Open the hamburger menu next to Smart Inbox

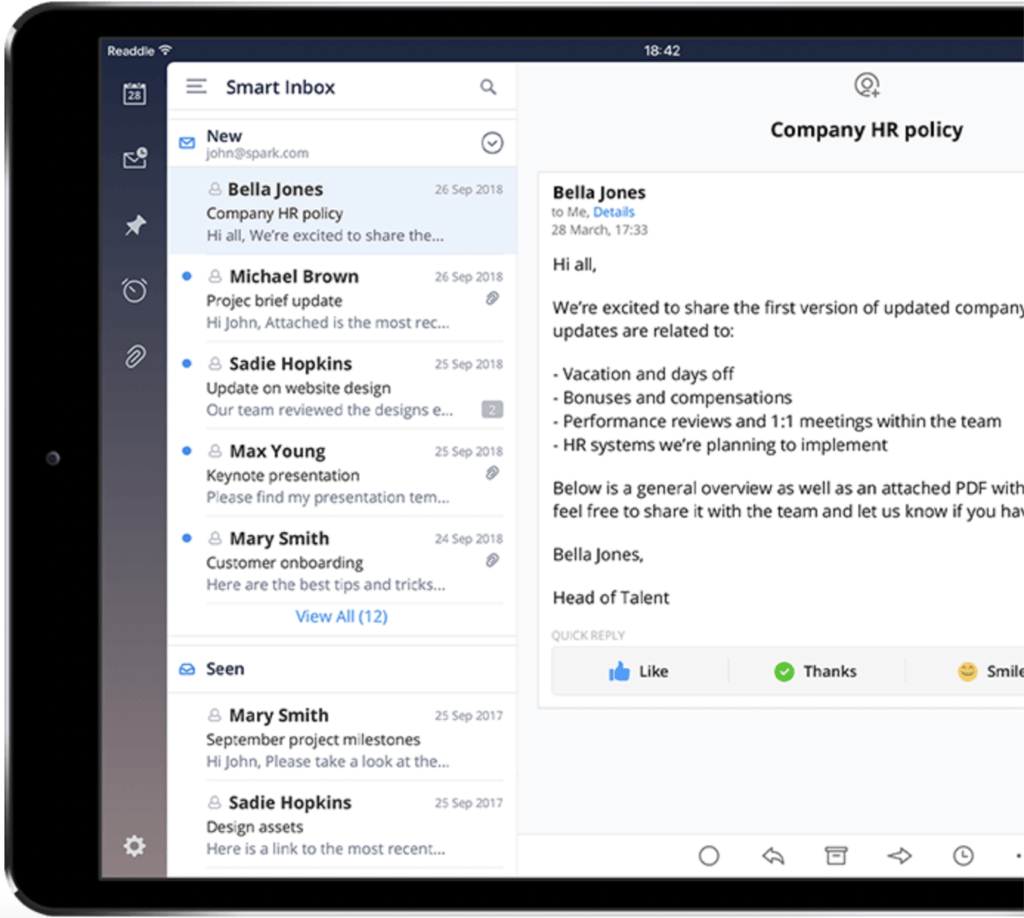[196, 86]
